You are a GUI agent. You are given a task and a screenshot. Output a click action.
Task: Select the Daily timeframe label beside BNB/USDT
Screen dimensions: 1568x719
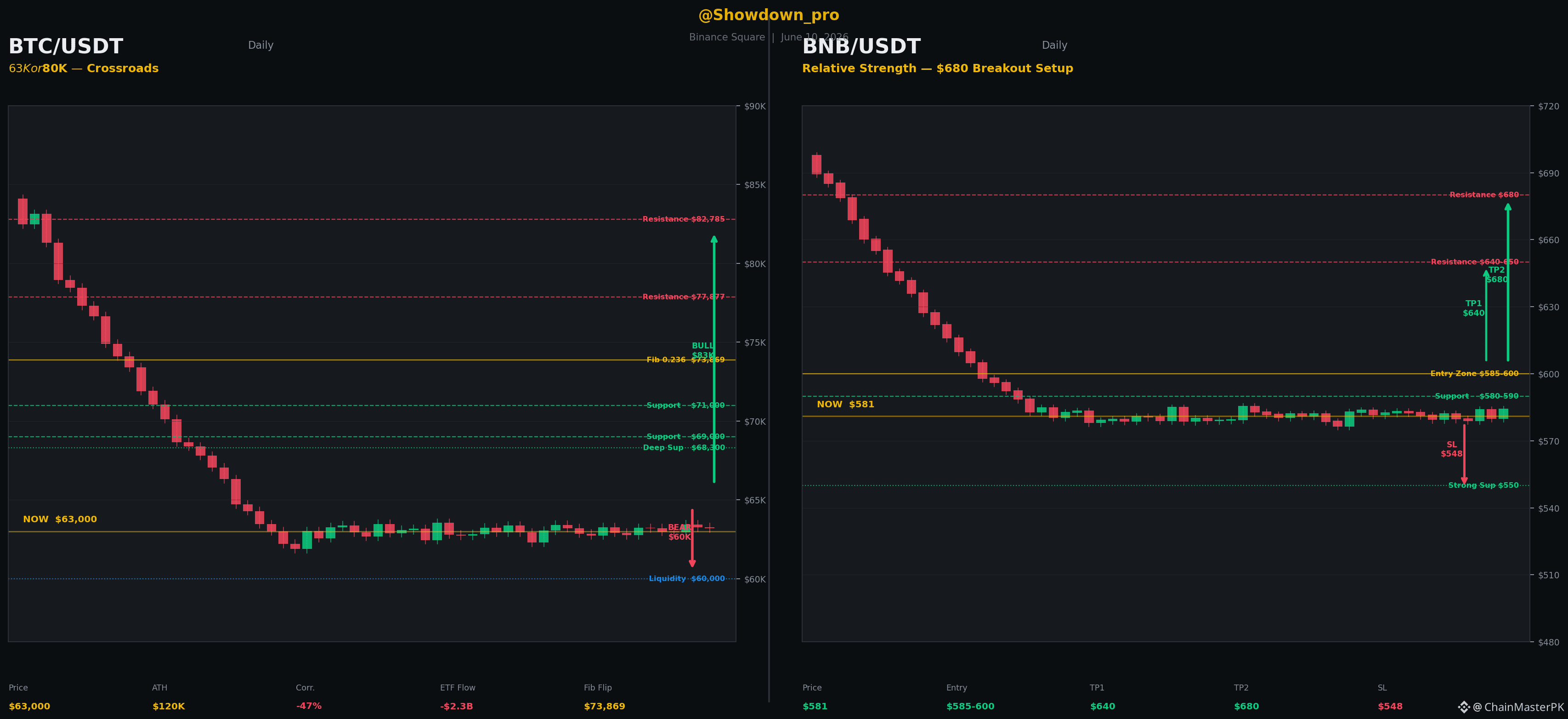pyautogui.click(x=1054, y=45)
